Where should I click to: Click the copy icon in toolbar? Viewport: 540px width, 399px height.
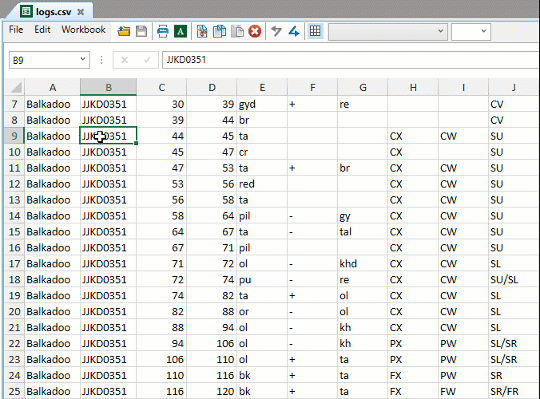click(x=219, y=31)
